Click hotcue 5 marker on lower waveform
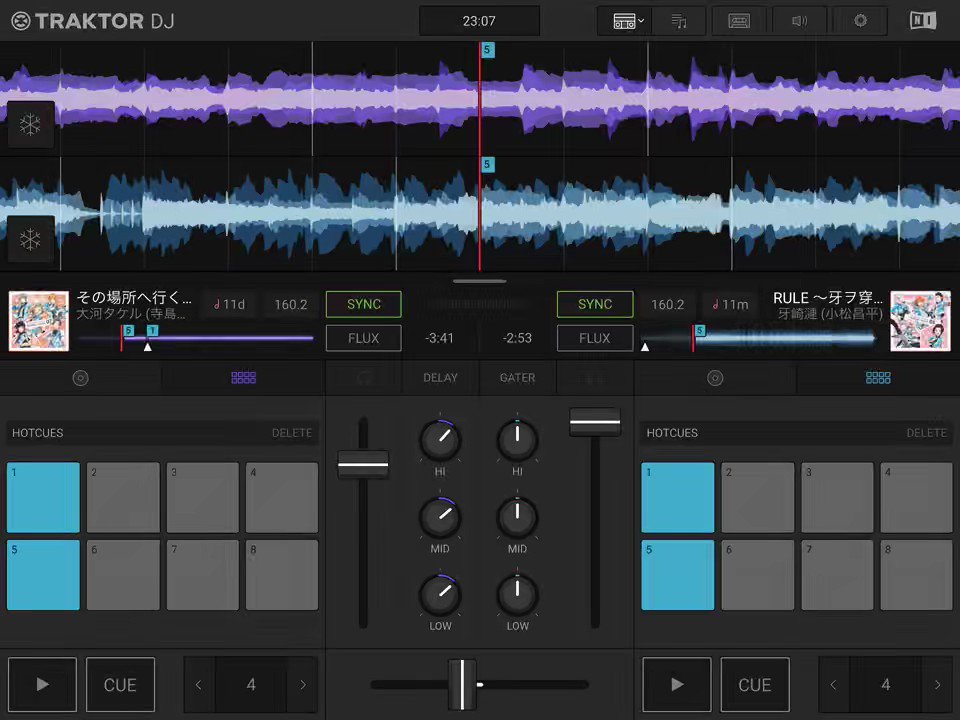This screenshot has height=720, width=960. (487, 164)
